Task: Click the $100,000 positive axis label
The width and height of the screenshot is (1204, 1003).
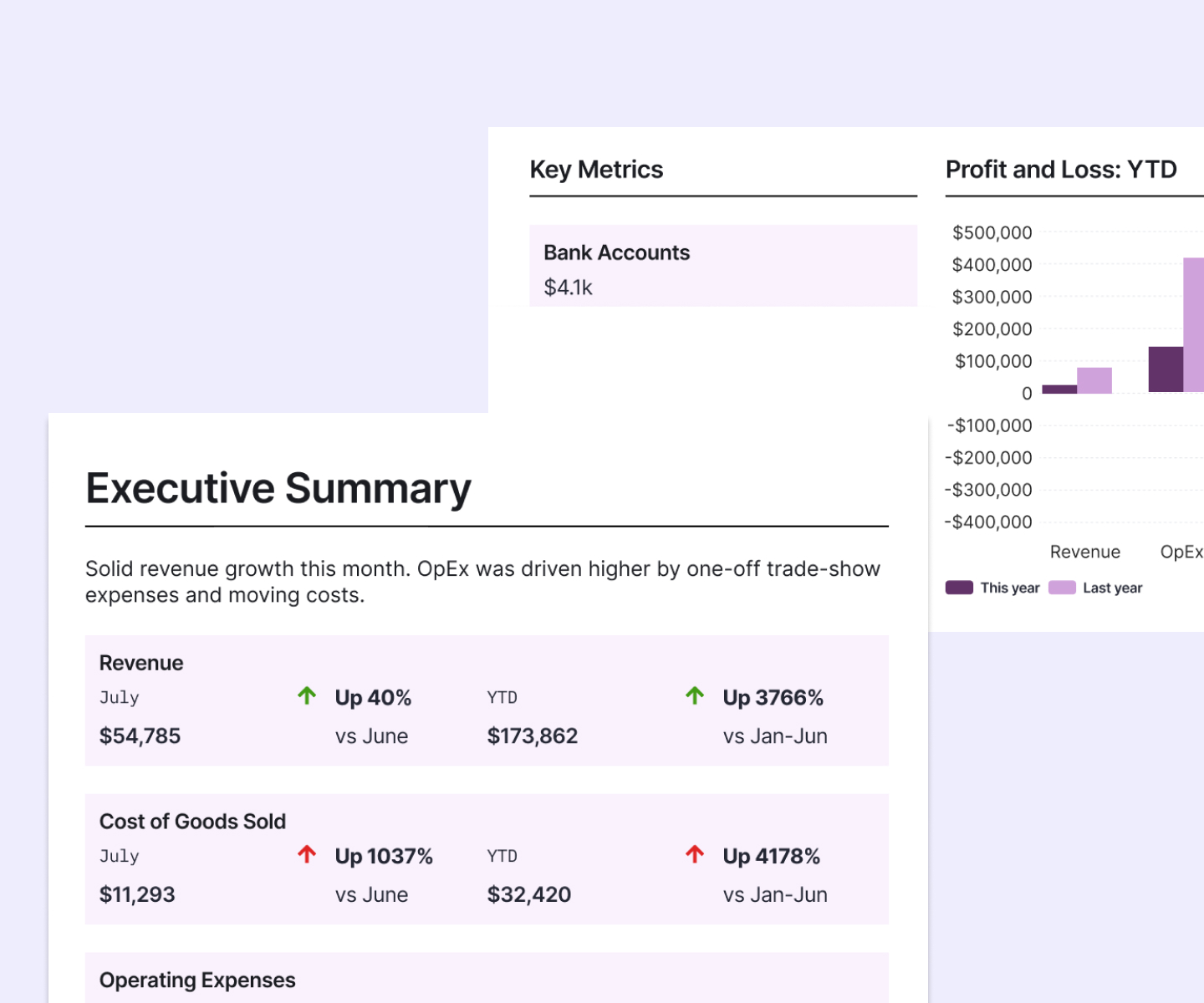Action: click(x=993, y=361)
